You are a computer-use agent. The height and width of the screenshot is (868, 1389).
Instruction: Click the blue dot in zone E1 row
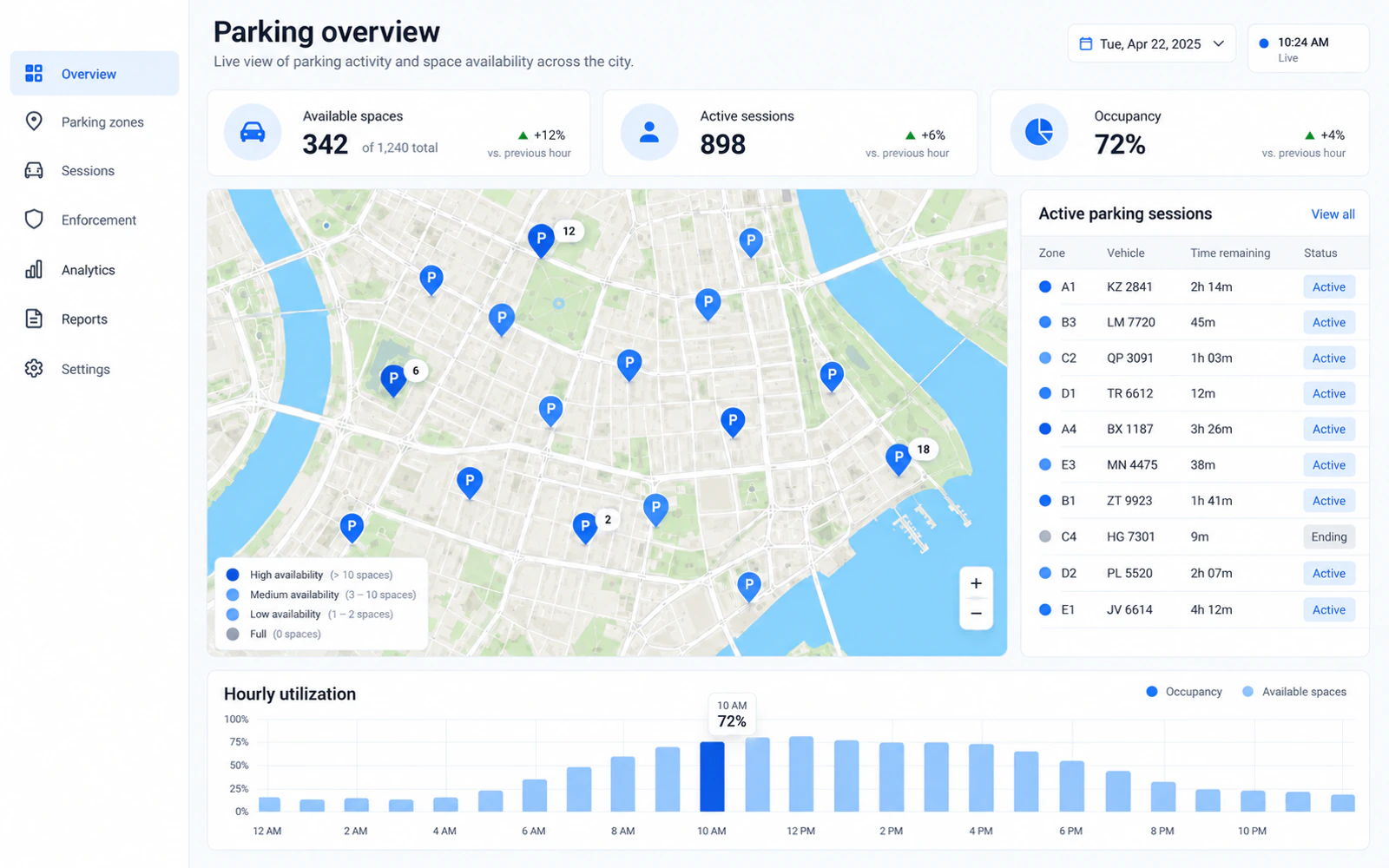[1045, 609]
